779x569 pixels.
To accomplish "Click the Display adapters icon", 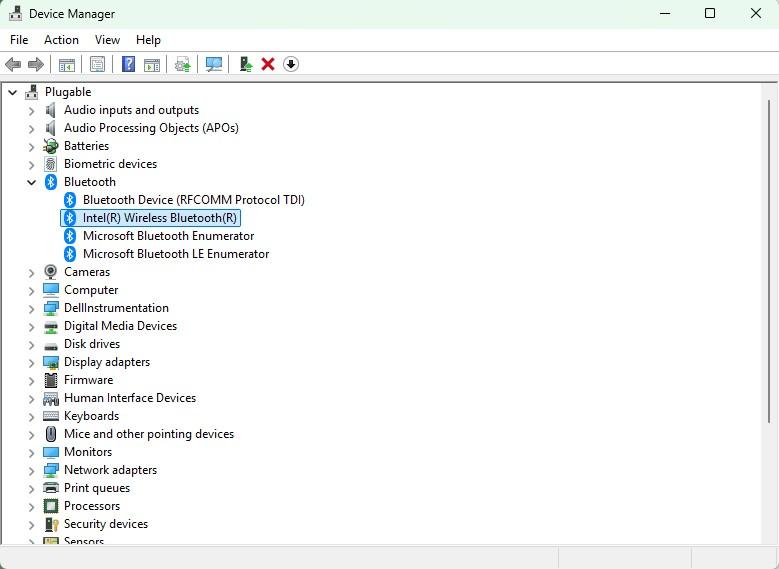I will click(51, 362).
